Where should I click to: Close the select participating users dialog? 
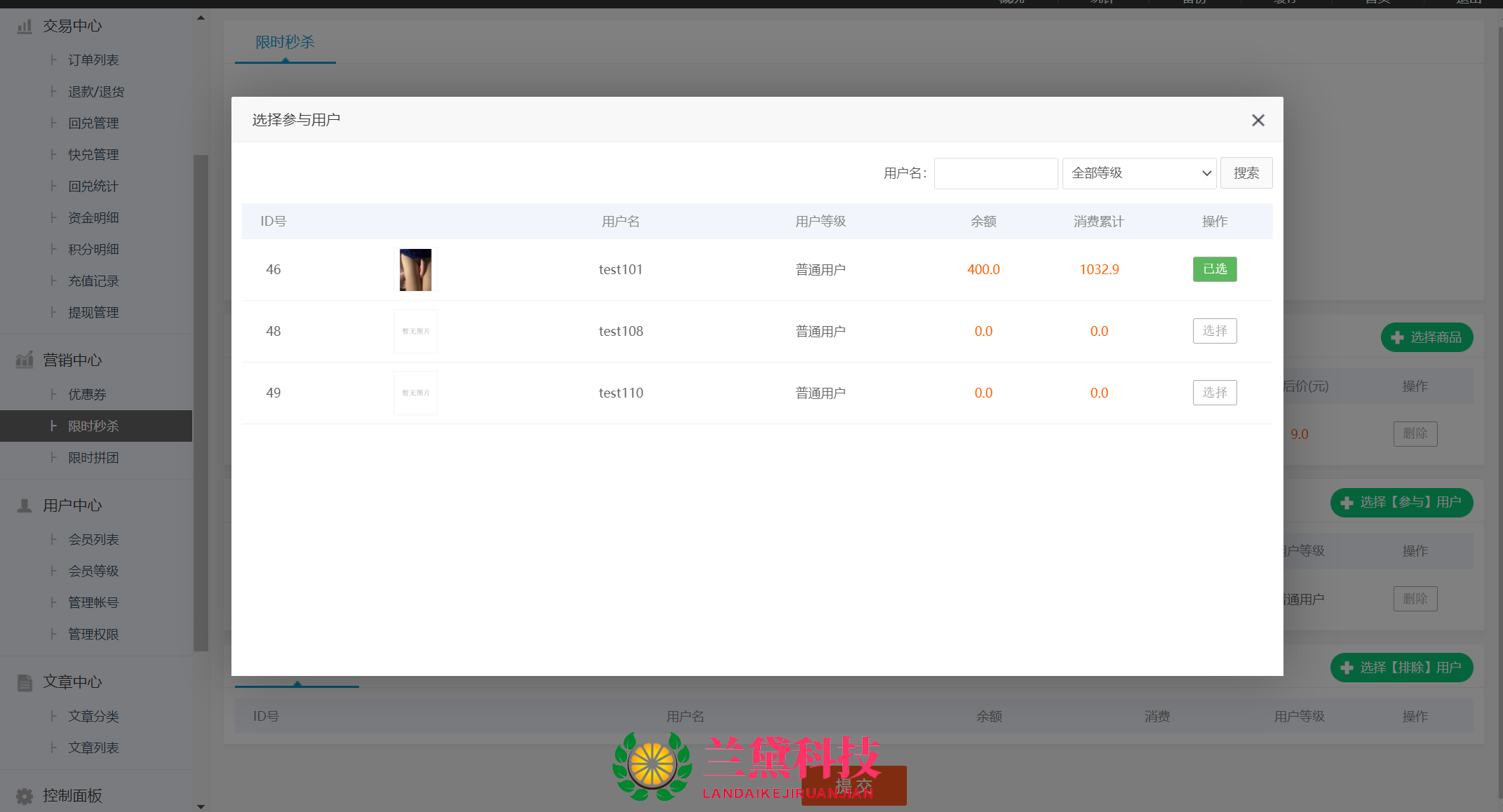[1258, 121]
